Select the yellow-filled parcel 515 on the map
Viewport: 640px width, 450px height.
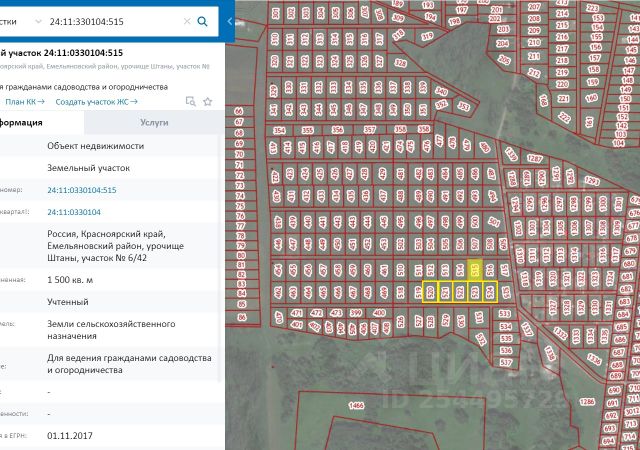click(x=475, y=270)
